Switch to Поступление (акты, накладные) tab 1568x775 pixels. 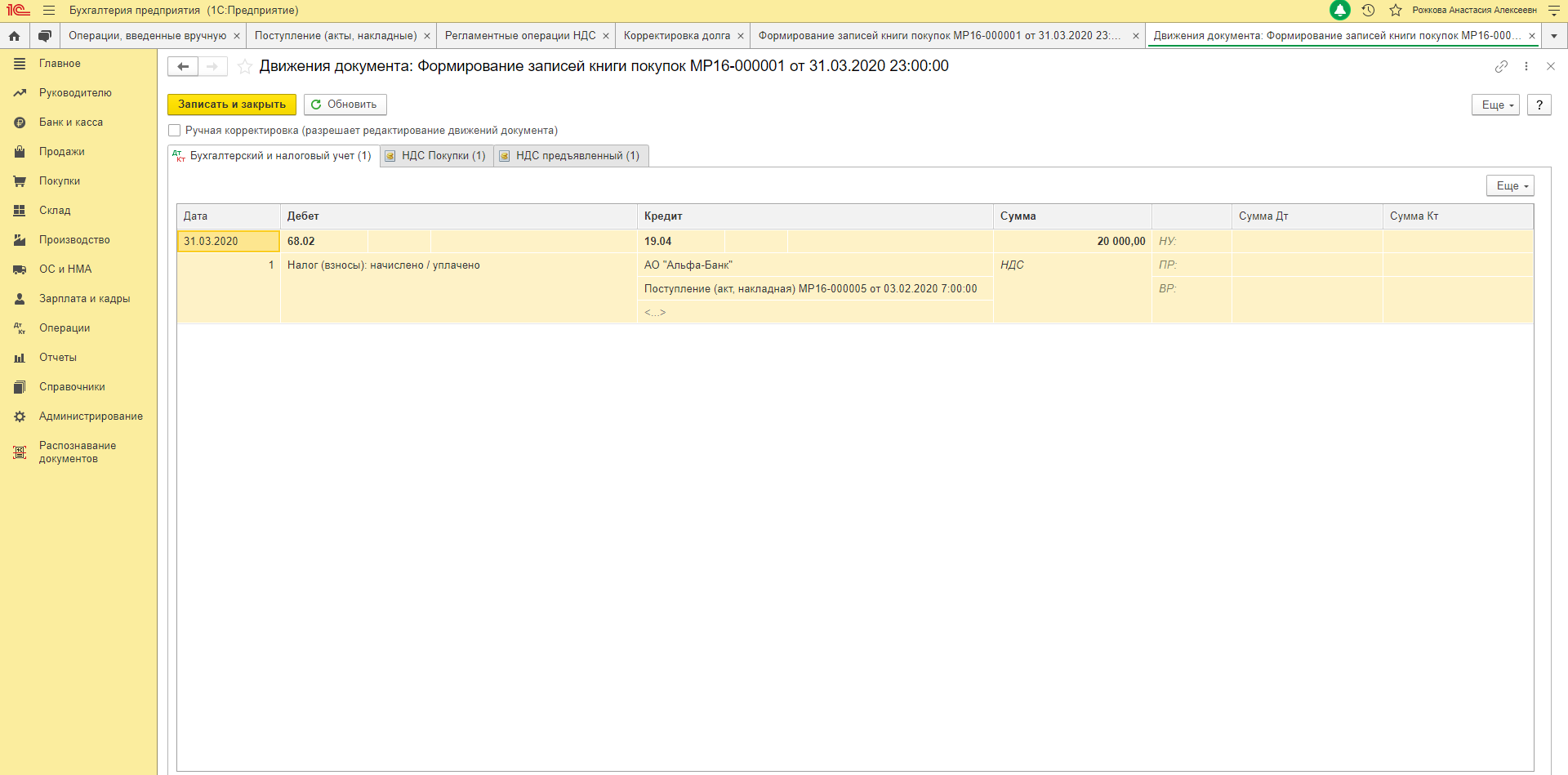tap(336, 36)
